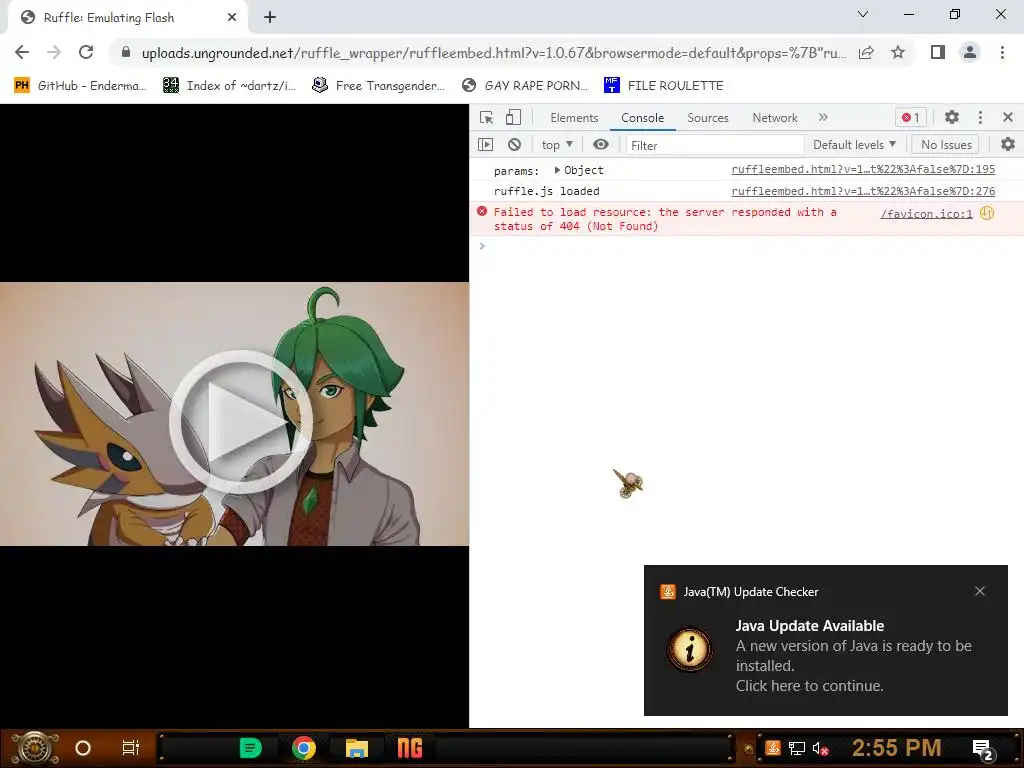Click the red error icon in the console

tap(482, 211)
